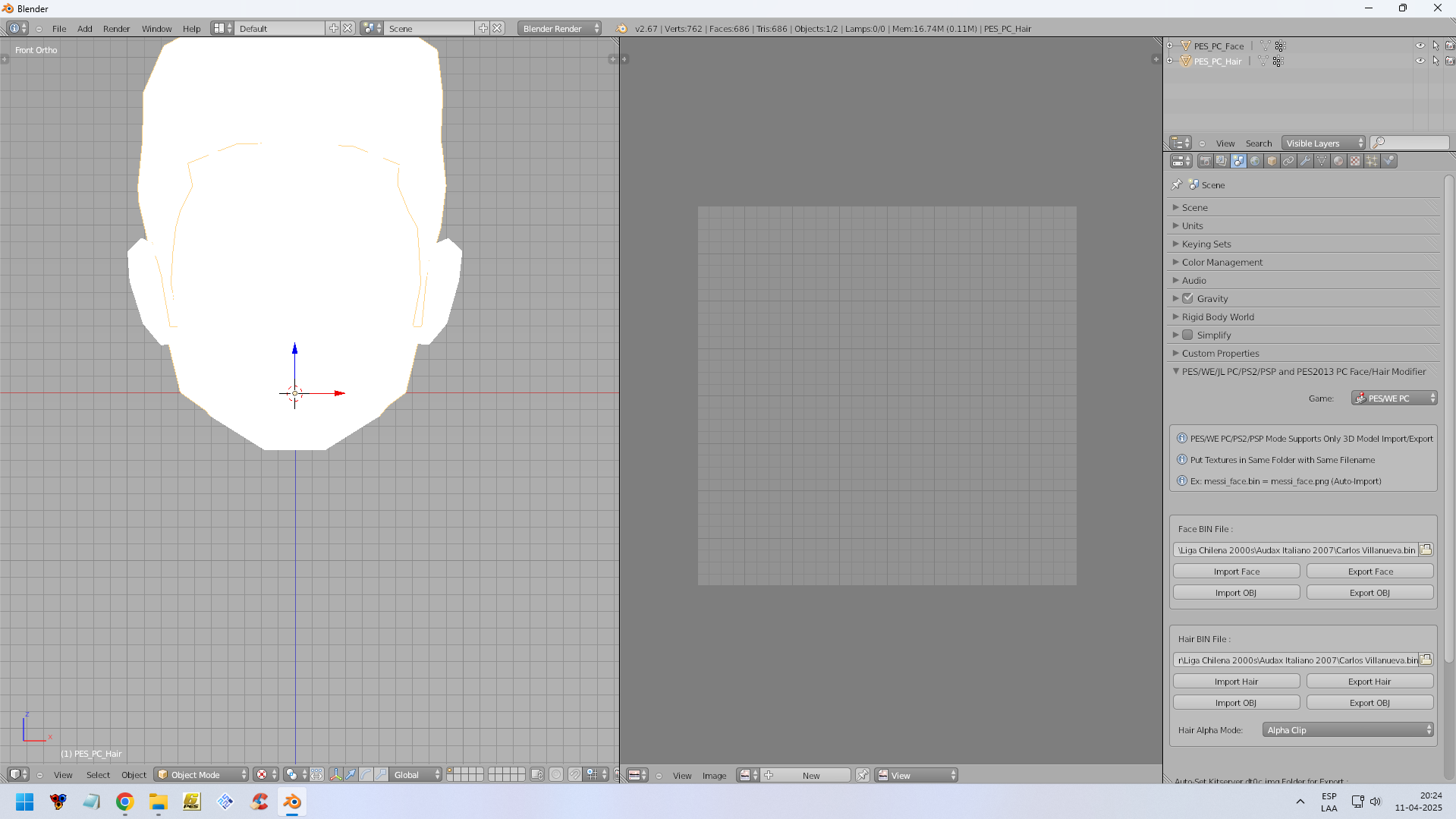Open the Render Layers properties tab
Image resolution: width=1456 pixels, height=819 pixels.
(1222, 161)
